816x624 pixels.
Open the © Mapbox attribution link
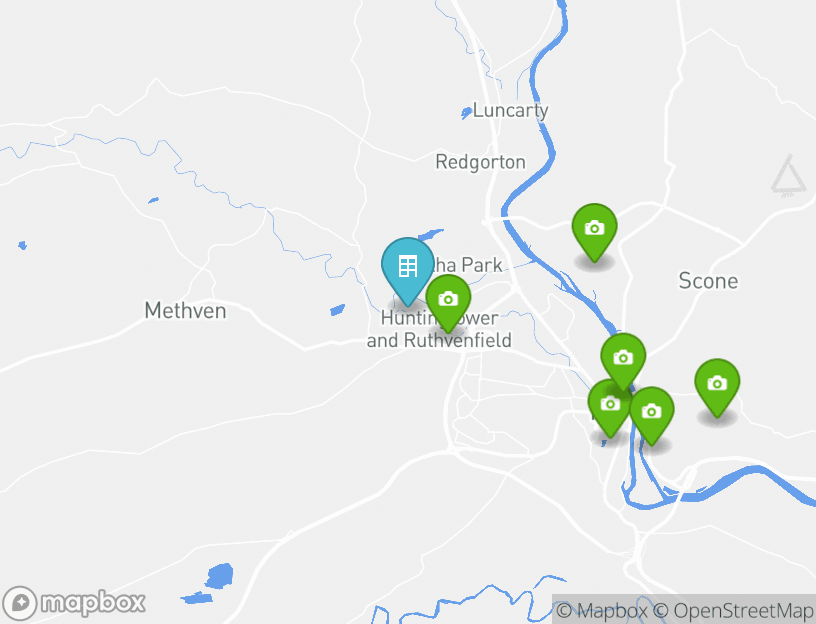[x=602, y=610]
